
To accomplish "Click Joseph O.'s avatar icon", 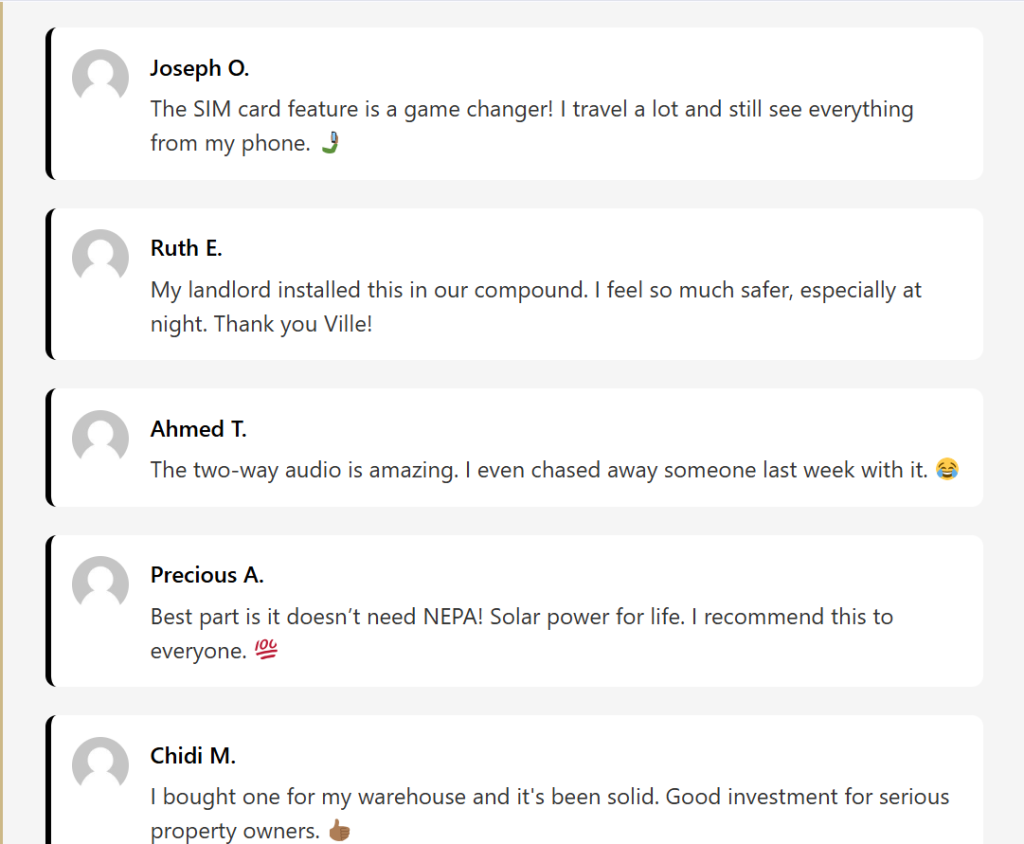I will [x=100, y=77].
